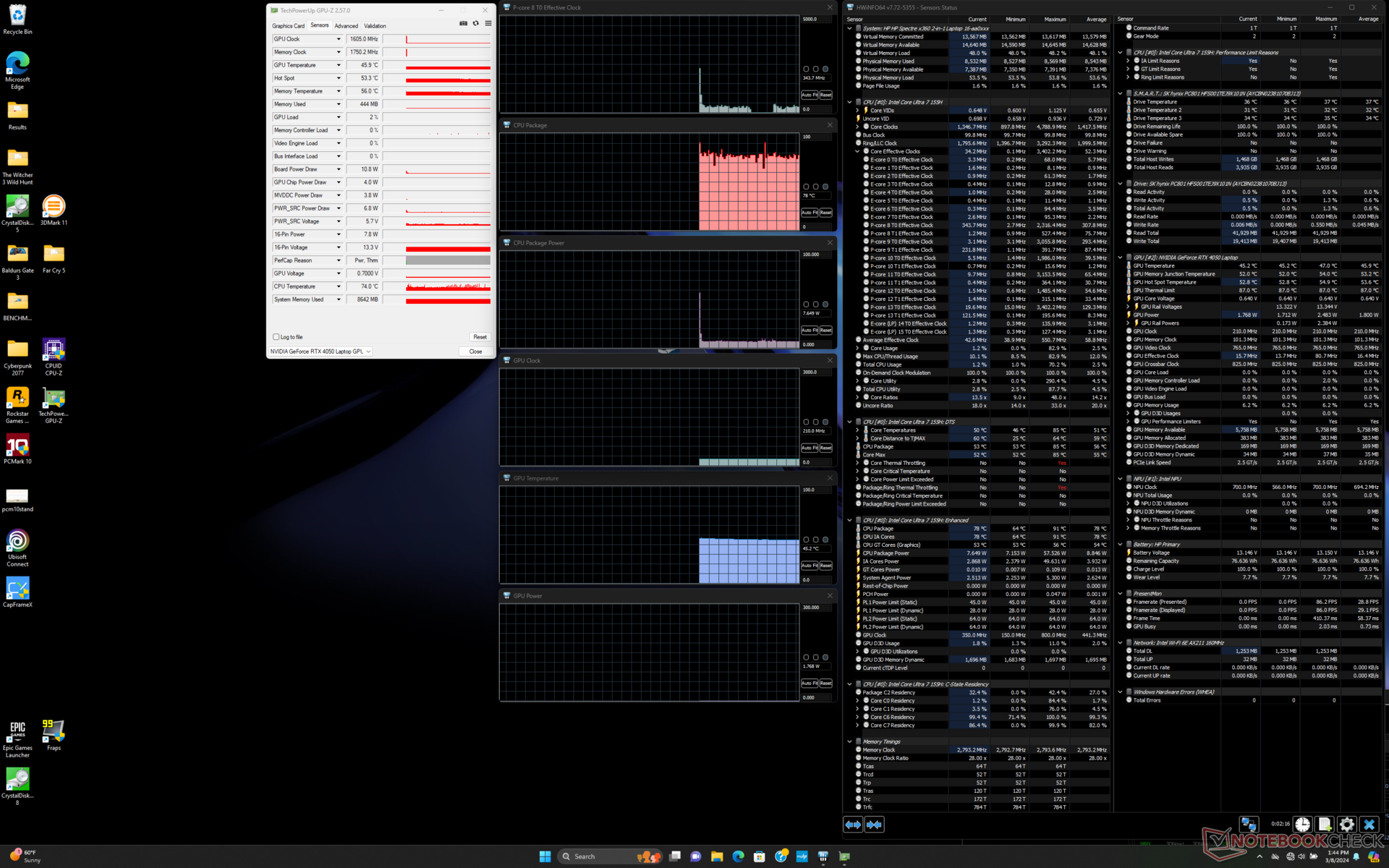Image resolution: width=1389 pixels, height=868 pixels.
Task: Take a GPU-Z screenshot with camera icon
Action: point(463,24)
